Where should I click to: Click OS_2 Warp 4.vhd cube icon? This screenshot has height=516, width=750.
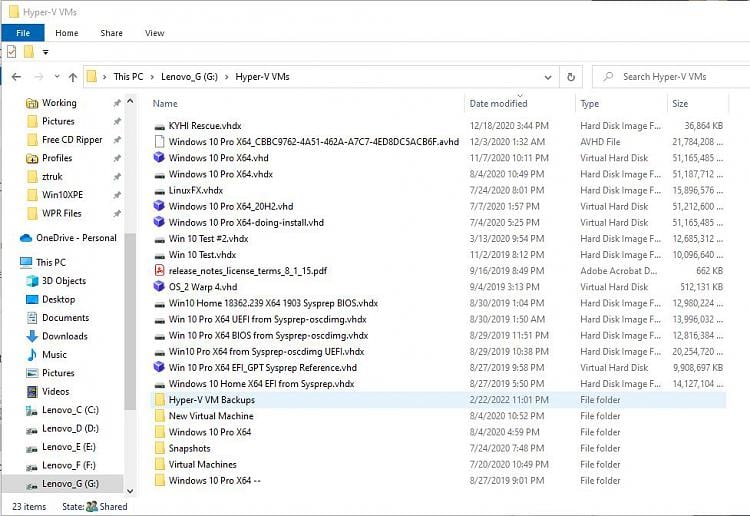pyautogui.click(x=159, y=286)
